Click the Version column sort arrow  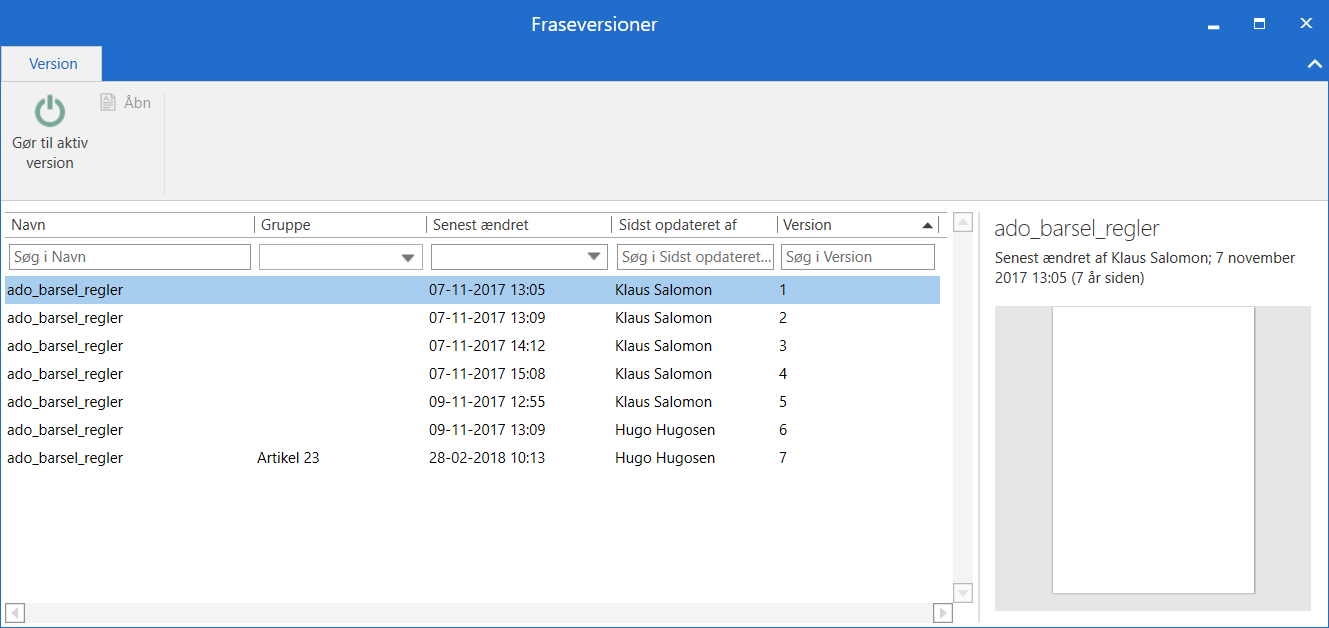927,225
